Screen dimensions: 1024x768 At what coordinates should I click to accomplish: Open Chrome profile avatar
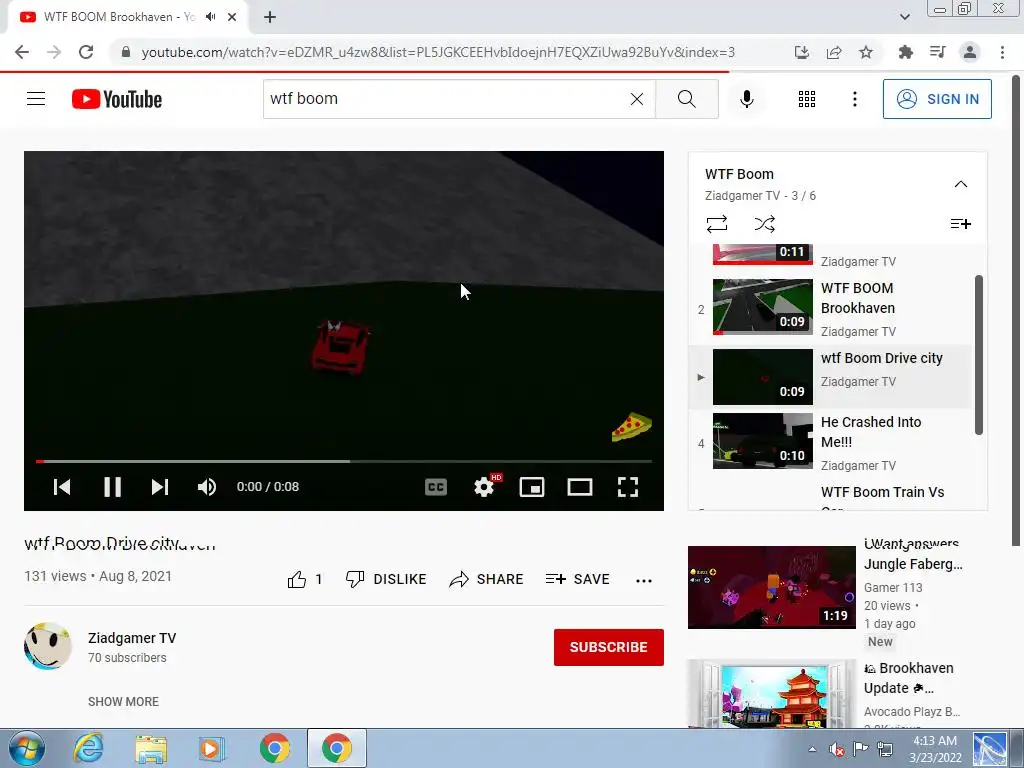[x=970, y=52]
